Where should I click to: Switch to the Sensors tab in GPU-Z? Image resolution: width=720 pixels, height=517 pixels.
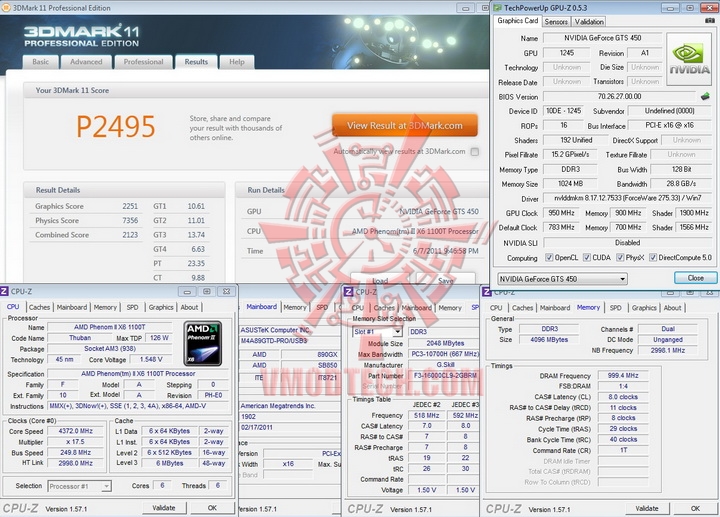pyautogui.click(x=556, y=22)
